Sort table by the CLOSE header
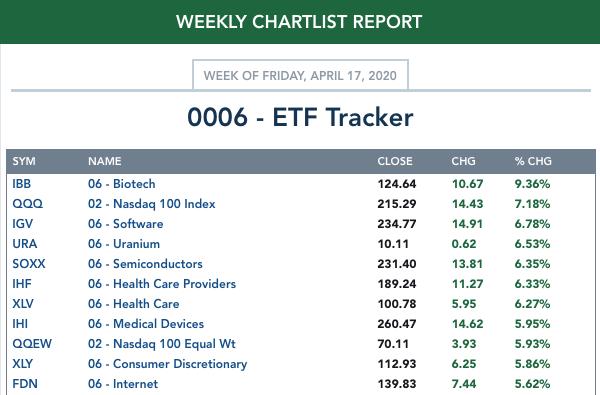The height and width of the screenshot is (395, 600). point(395,161)
